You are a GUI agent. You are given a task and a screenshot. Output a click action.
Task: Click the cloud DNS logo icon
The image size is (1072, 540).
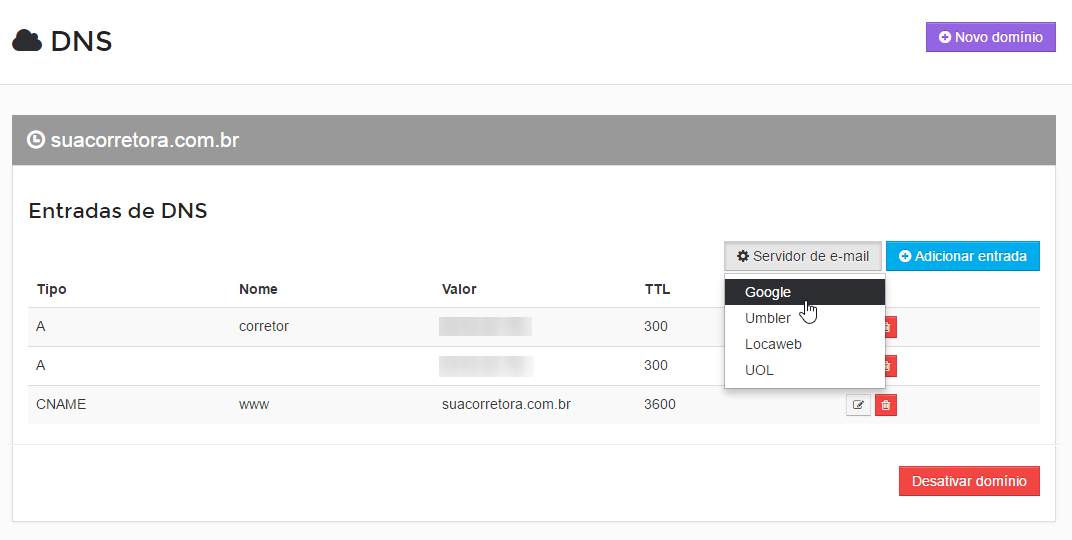pos(27,41)
